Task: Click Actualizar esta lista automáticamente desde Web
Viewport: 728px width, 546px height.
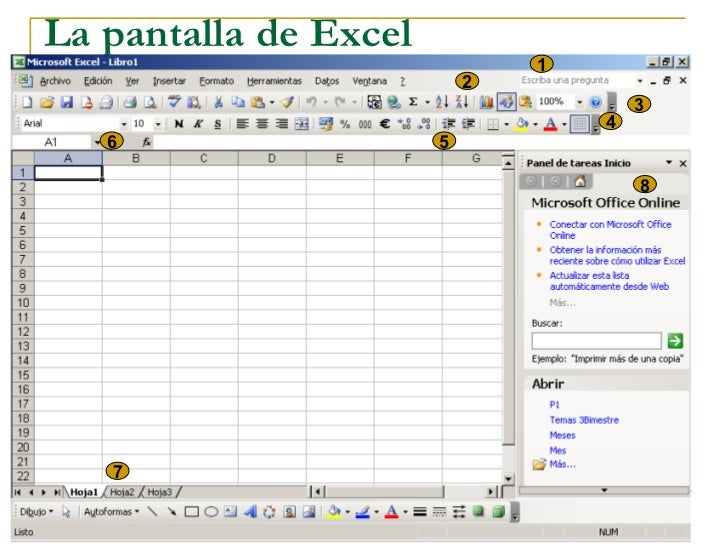Action: [x=609, y=281]
